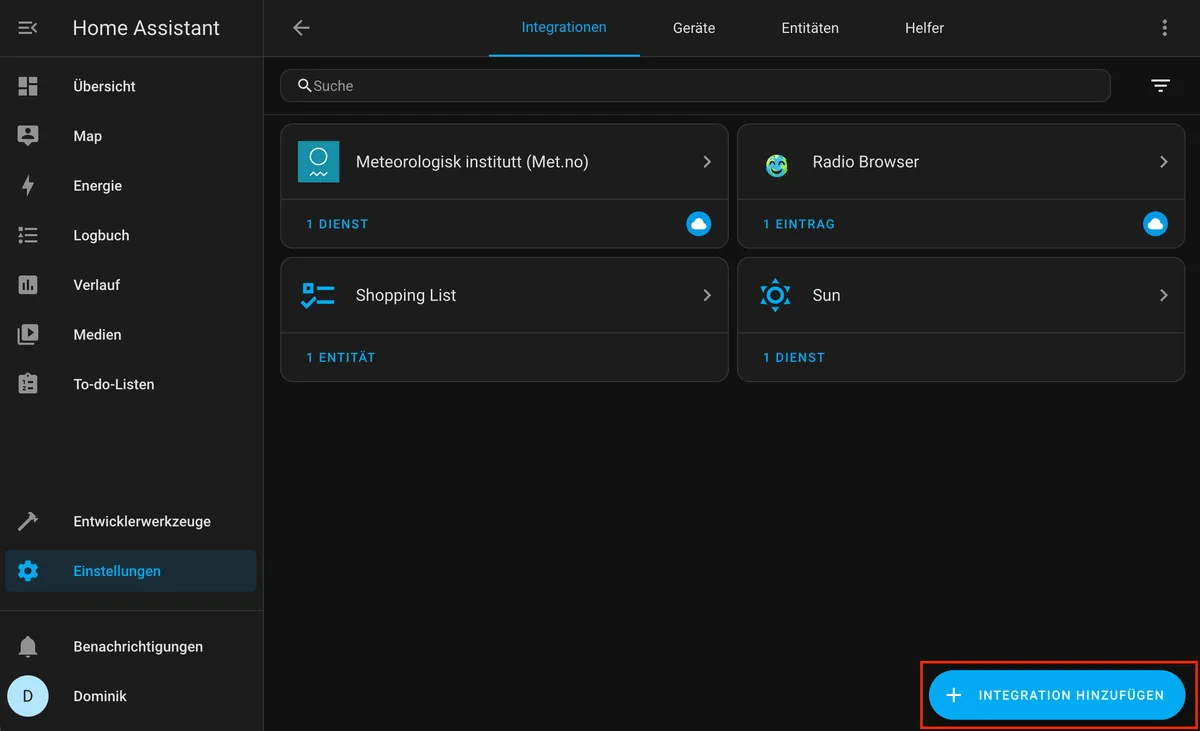
Task: Focus the Suche search field
Action: 695,86
